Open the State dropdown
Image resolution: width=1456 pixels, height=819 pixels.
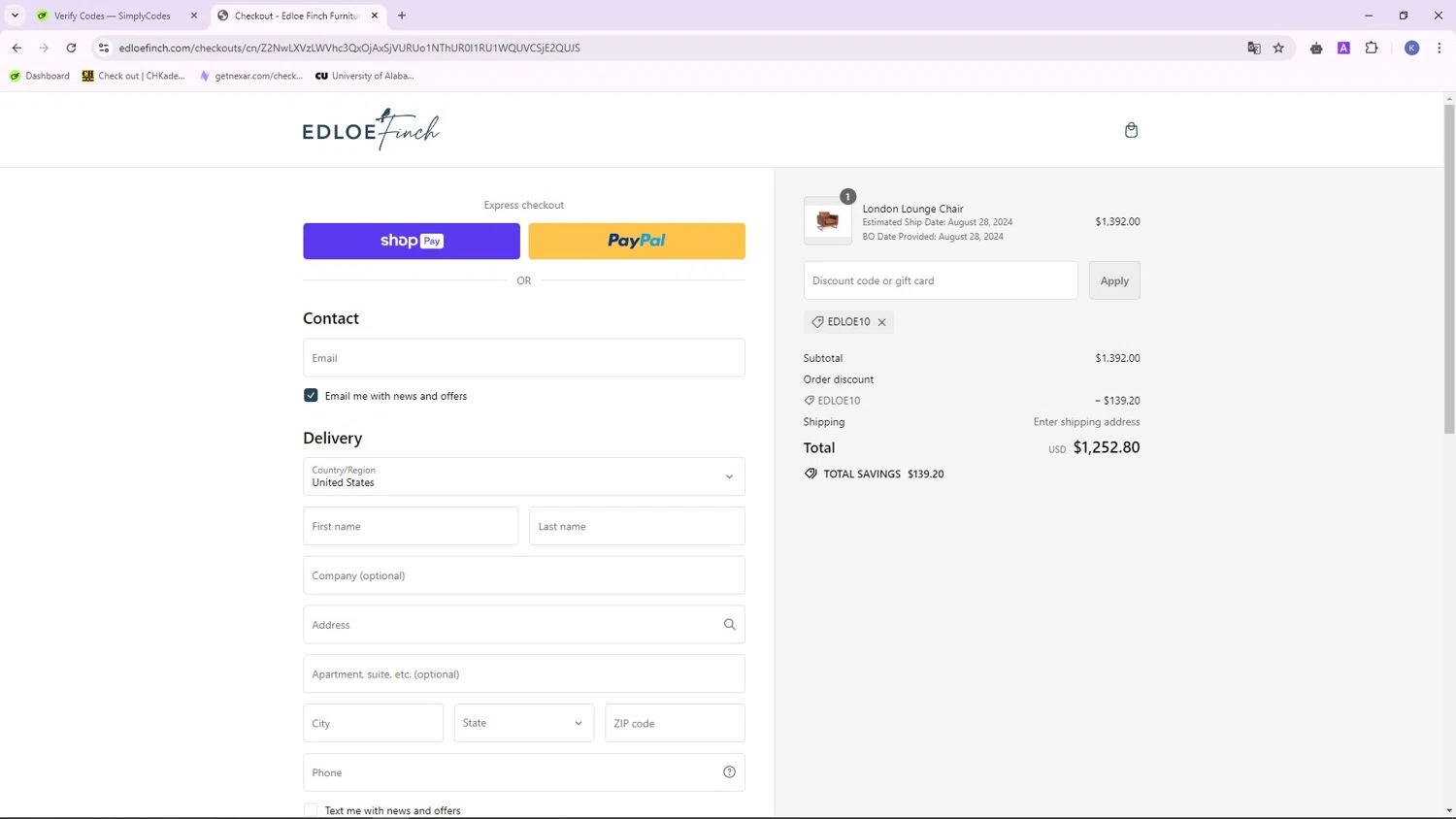click(x=524, y=723)
